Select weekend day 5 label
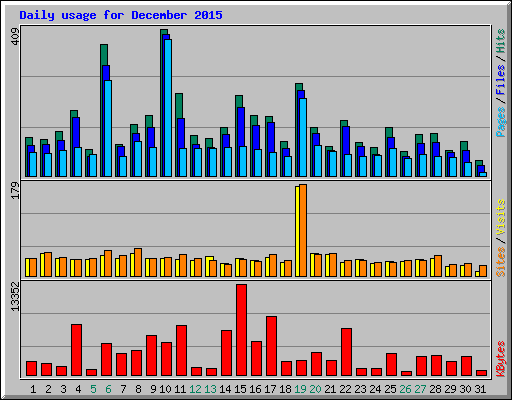 click(93, 389)
